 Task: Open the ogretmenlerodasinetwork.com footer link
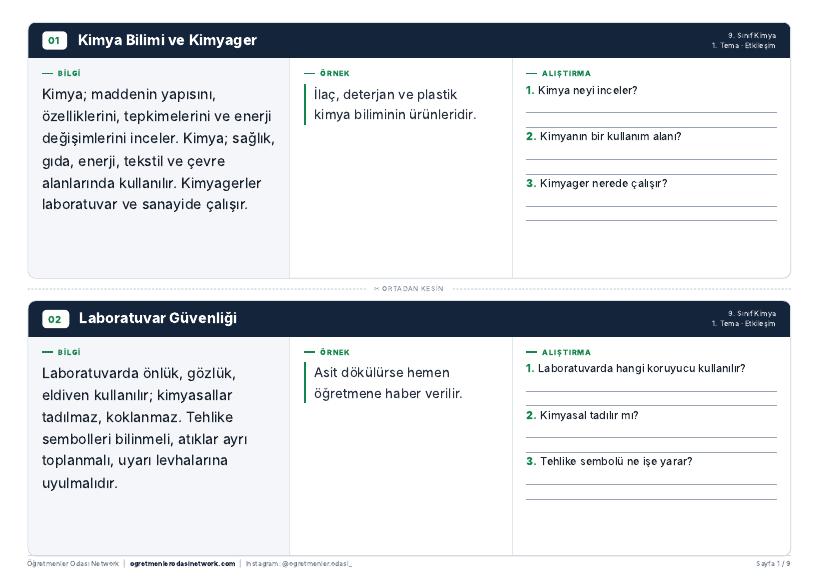click(182, 564)
